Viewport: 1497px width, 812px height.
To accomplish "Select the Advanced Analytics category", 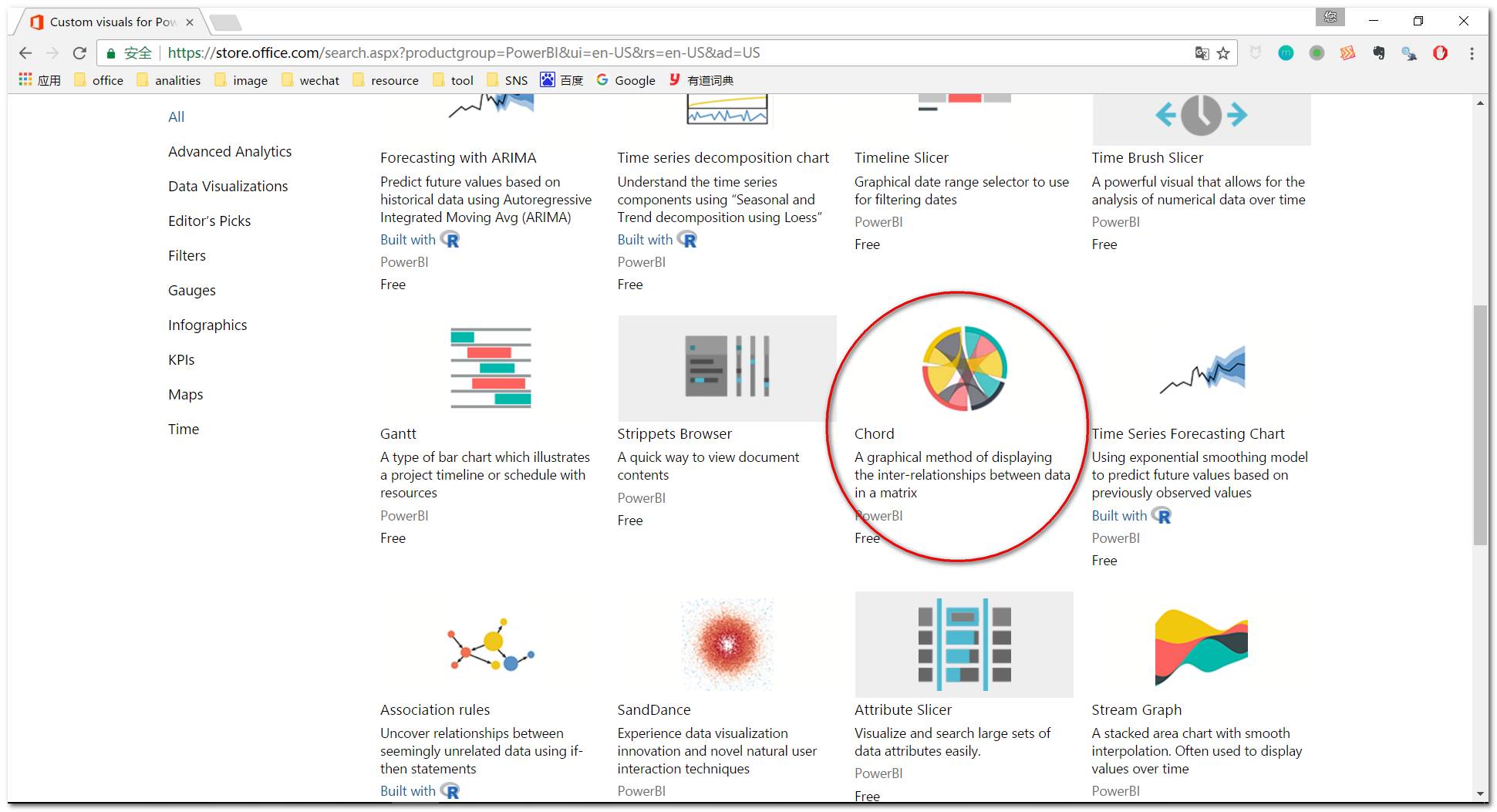I will pyautogui.click(x=230, y=152).
